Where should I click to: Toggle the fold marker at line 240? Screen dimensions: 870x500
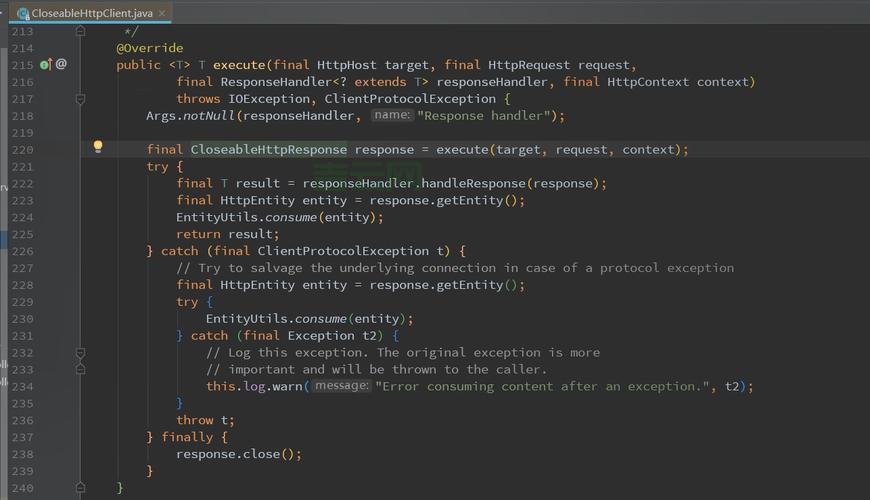point(81,488)
